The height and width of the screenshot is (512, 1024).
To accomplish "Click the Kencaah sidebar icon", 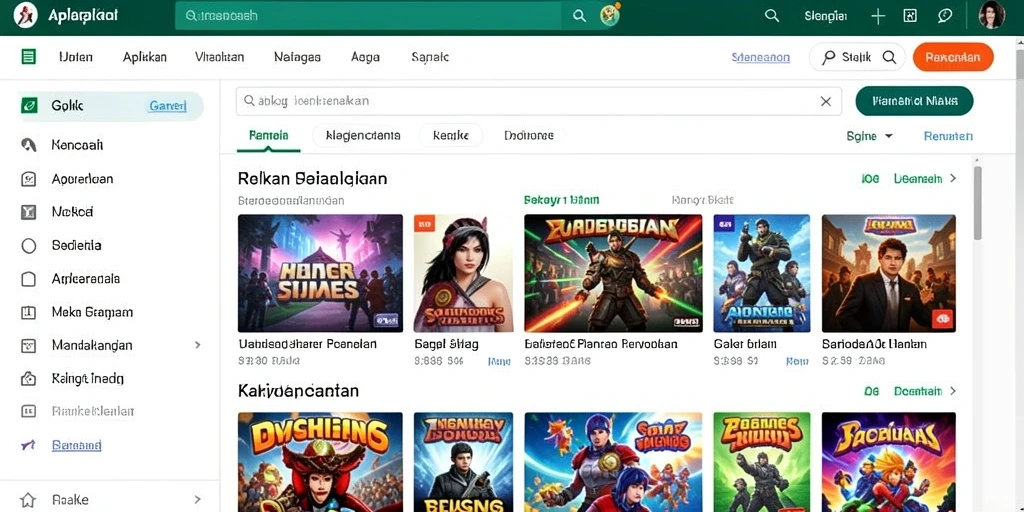I will click(x=29, y=144).
